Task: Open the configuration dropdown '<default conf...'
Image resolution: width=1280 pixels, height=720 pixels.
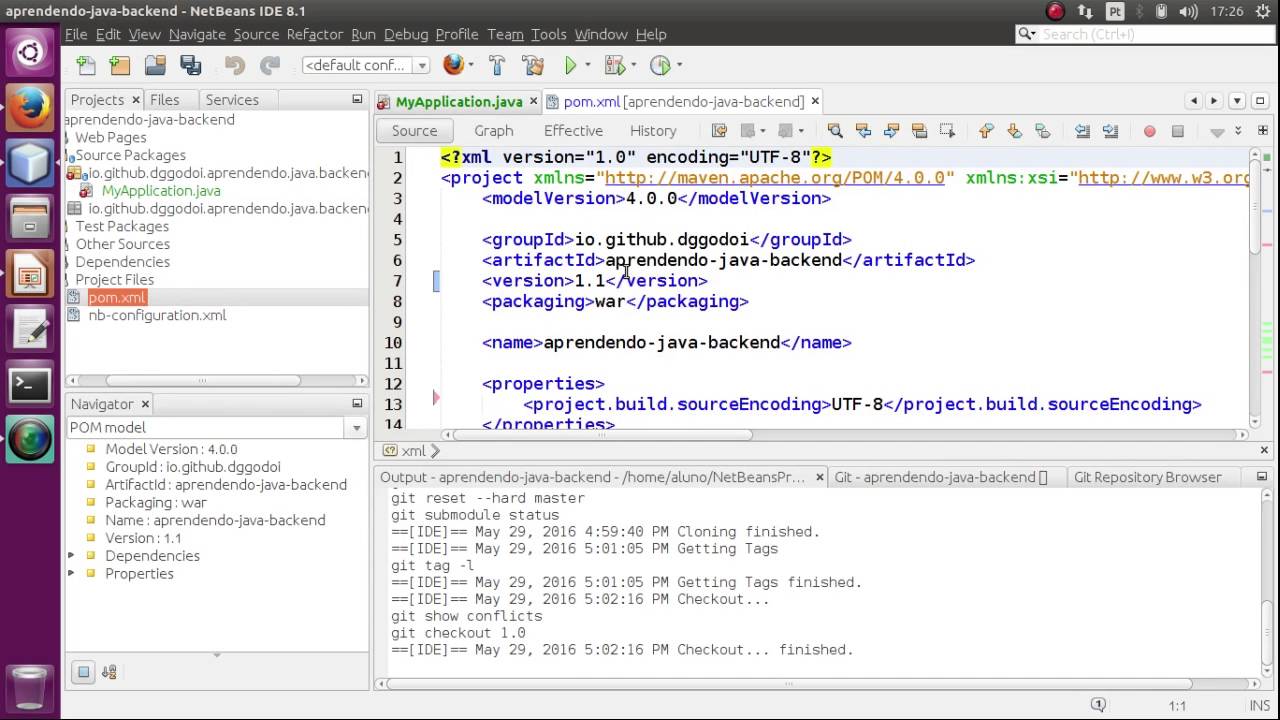Action: pos(366,65)
